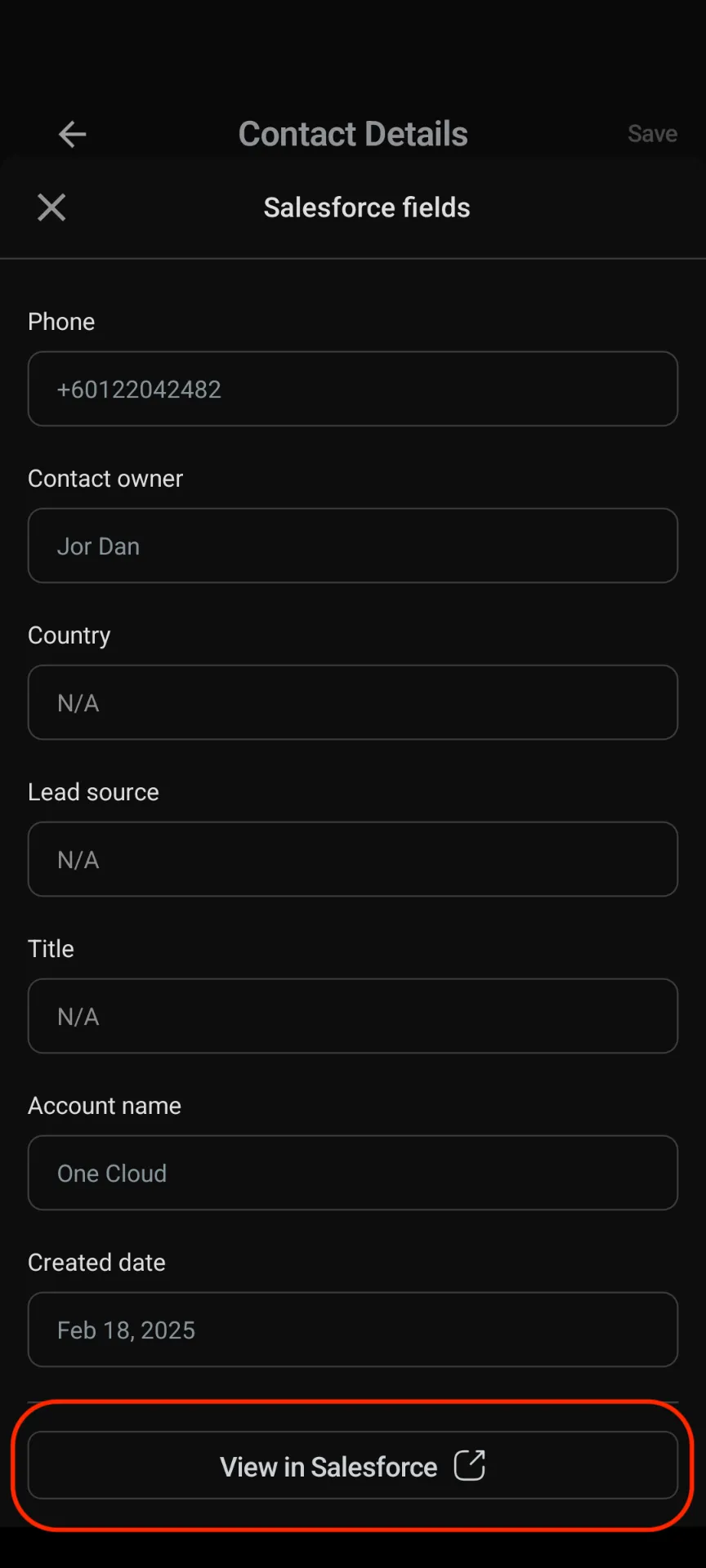Image resolution: width=706 pixels, height=1568 pixels.
Task: Go back using the arrow icon
Action: coord(72,134)
